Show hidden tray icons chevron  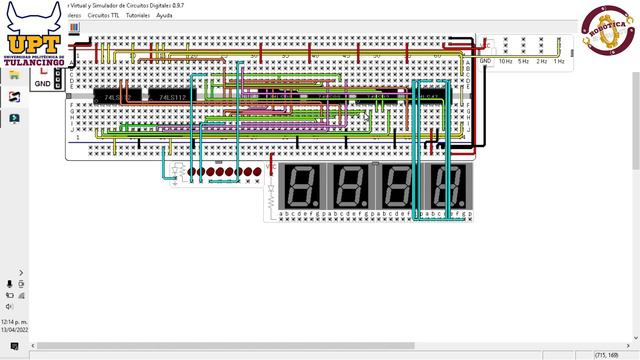(x=21, y=273)
